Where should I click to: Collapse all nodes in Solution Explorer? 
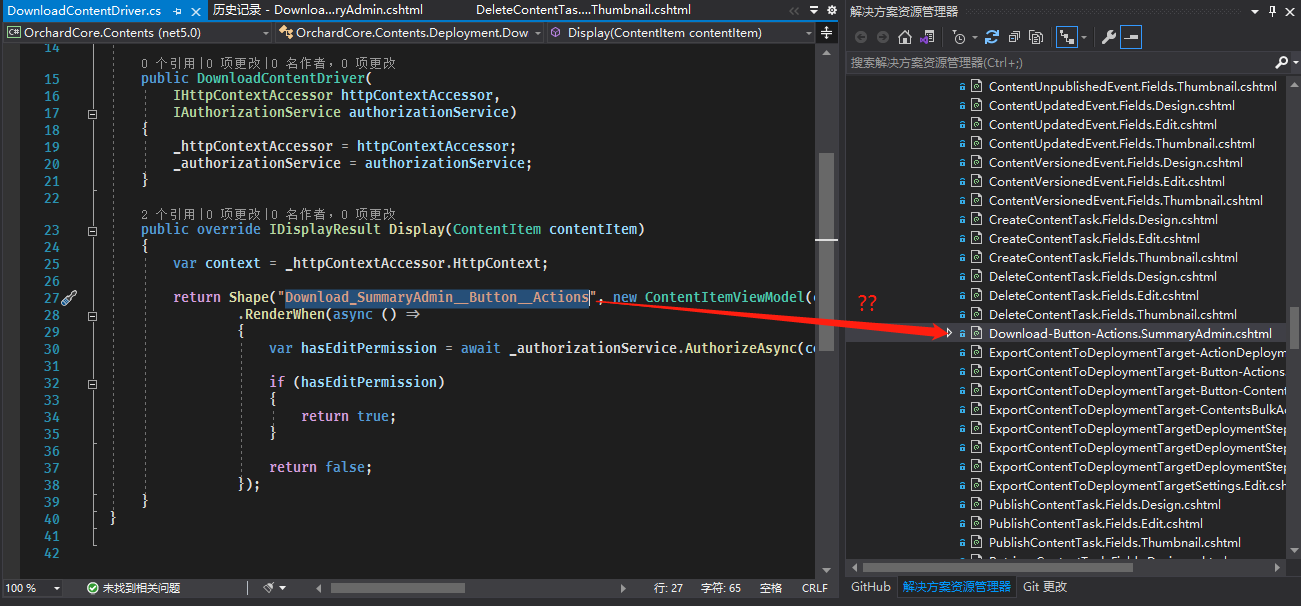(x=1014, y=37)
